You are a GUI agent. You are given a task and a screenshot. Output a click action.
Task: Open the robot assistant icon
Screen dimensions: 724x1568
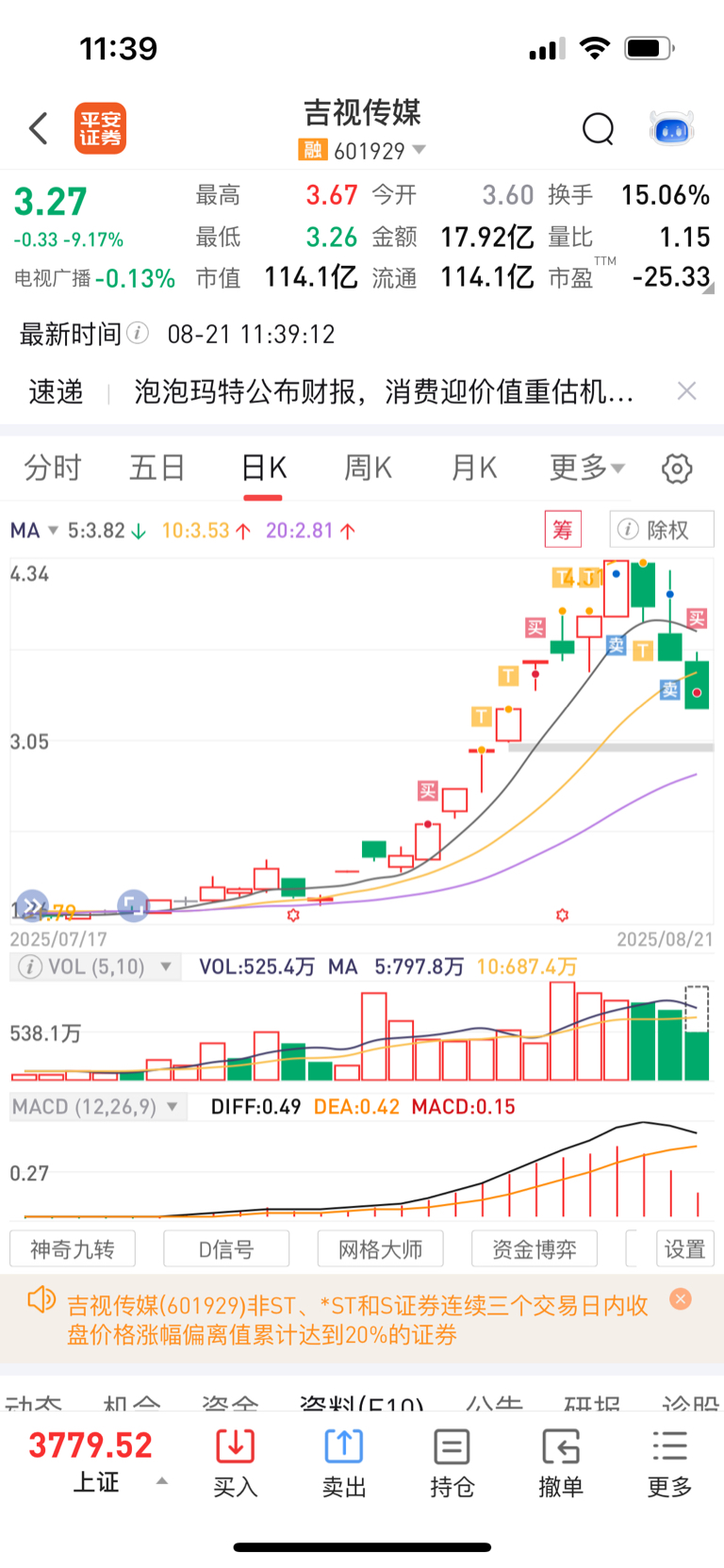672,128
